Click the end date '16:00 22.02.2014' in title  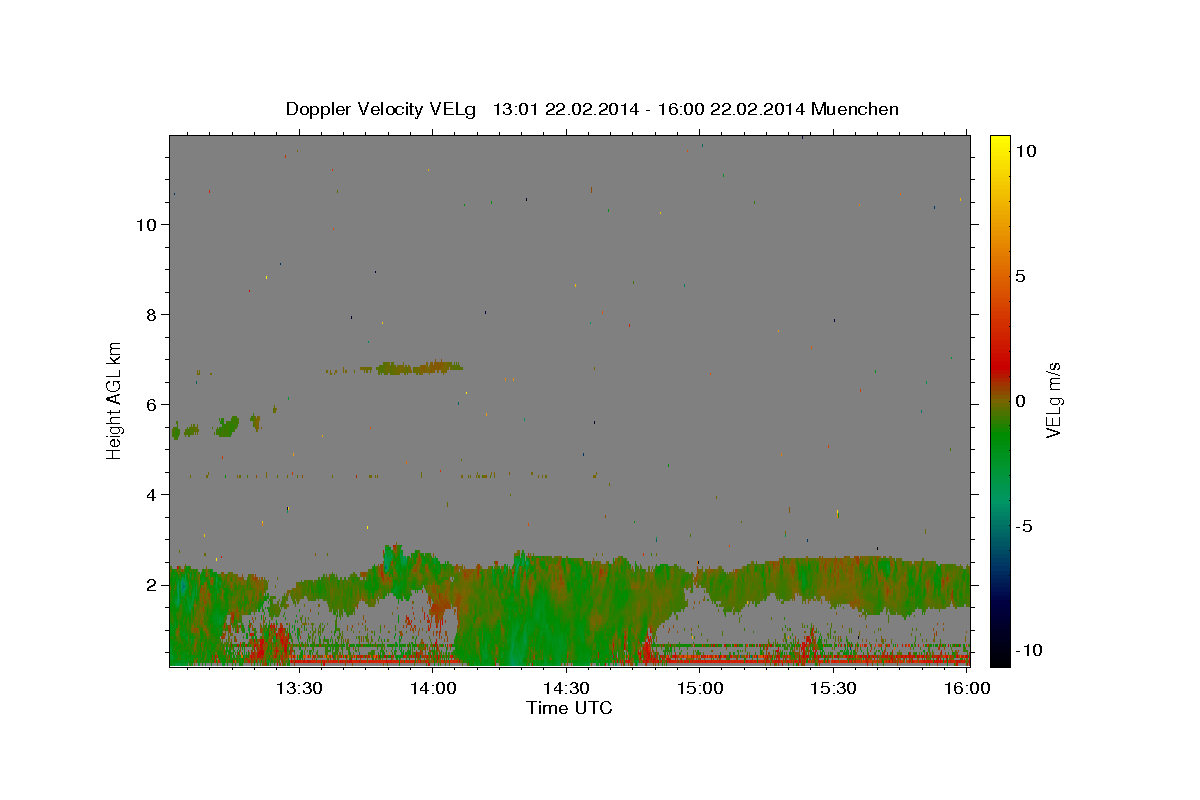point(730,109)
